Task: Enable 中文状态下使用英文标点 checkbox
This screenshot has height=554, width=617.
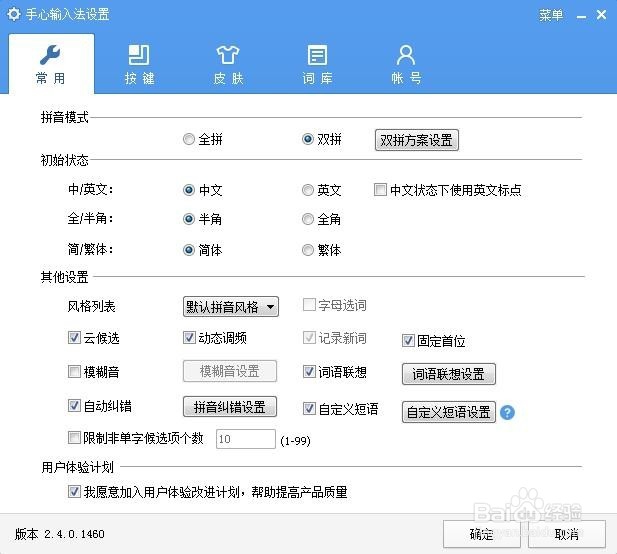Action: pyautogui.click(x=380, y=190)
